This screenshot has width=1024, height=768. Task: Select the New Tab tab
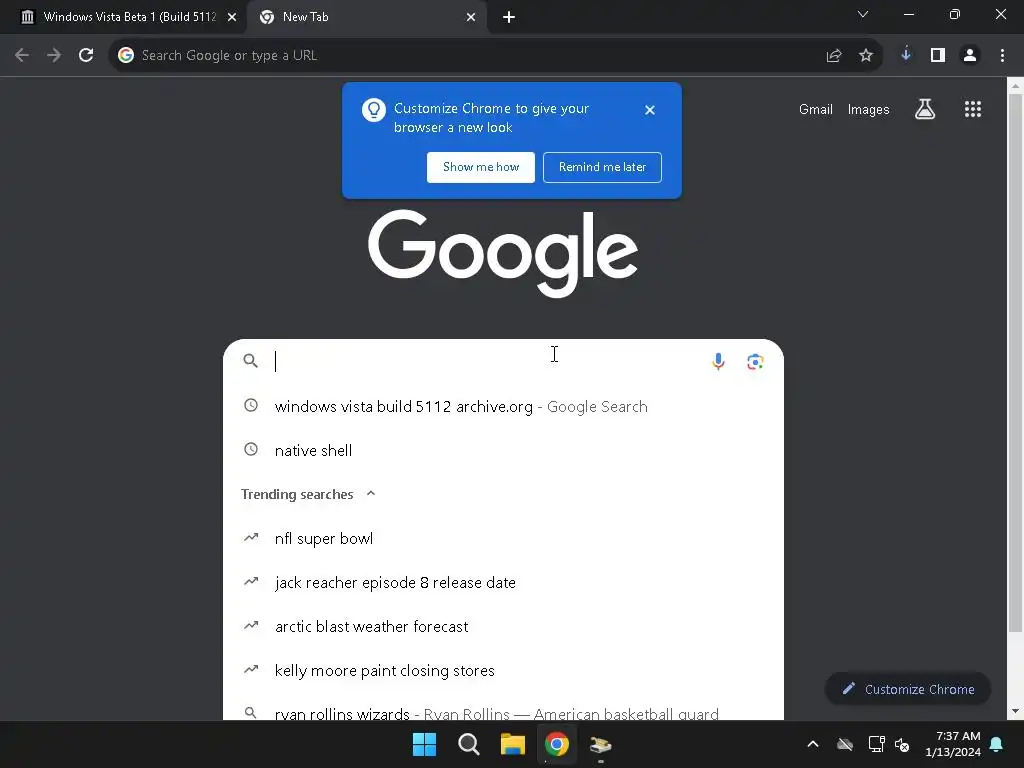(x=366, y=18)
